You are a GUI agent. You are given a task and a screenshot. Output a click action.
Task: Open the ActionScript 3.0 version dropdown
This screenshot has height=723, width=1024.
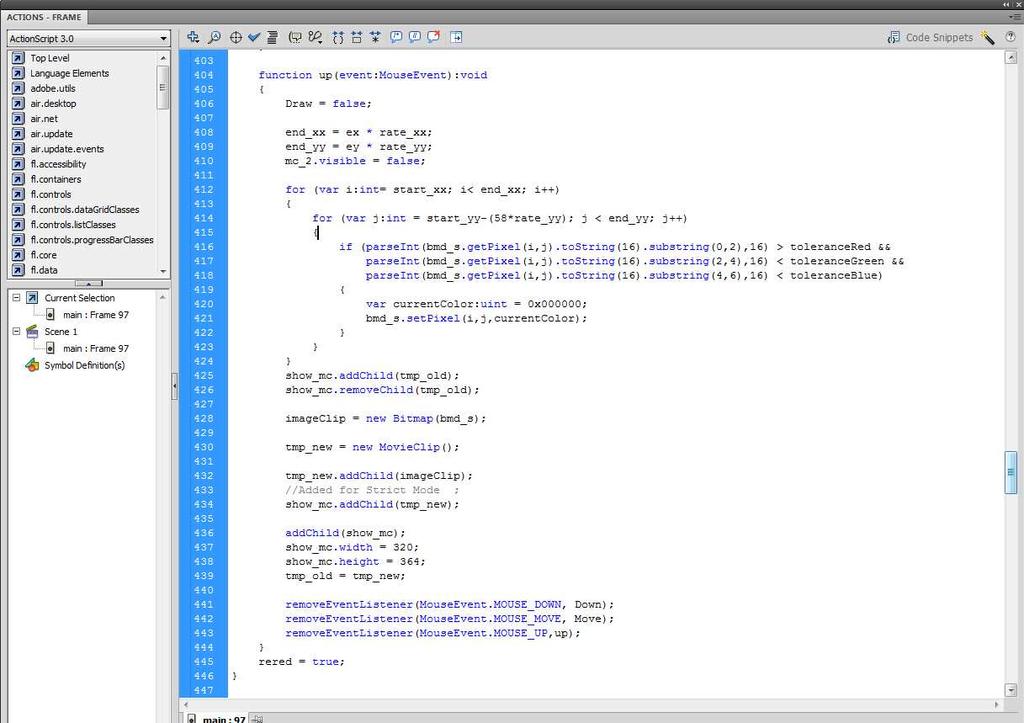(x=89, y=39)
